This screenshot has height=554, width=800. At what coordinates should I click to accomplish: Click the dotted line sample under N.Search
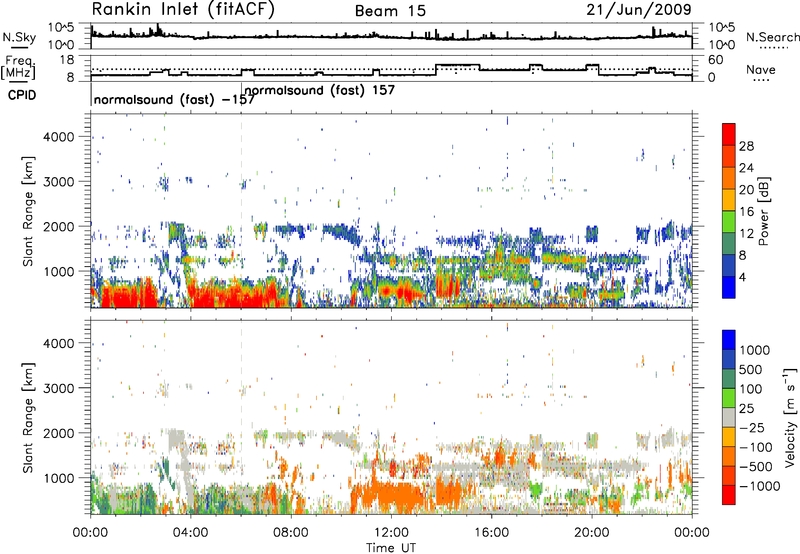tap(773, 48)
